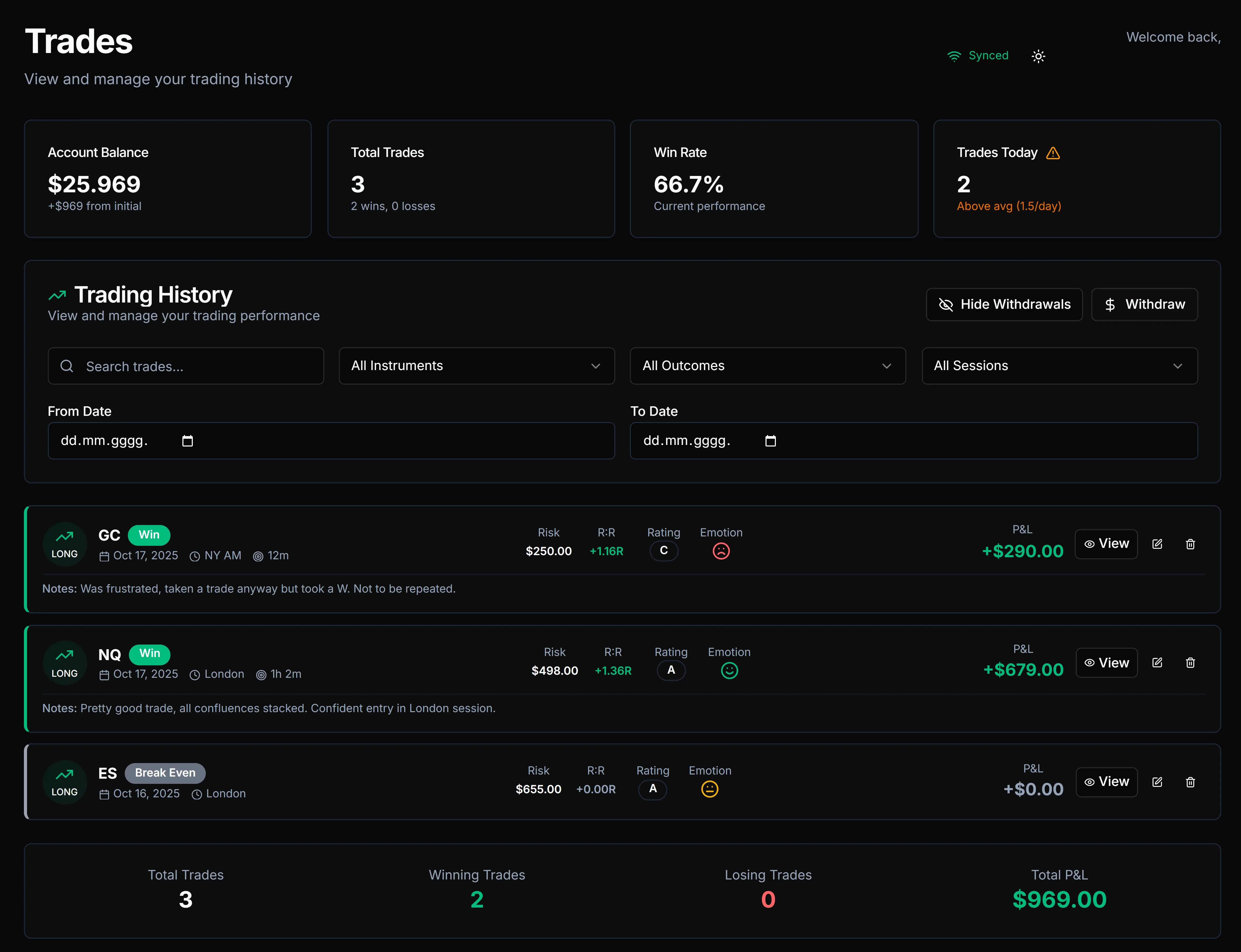Switch to light theme via sun icon

point(1038,56)
